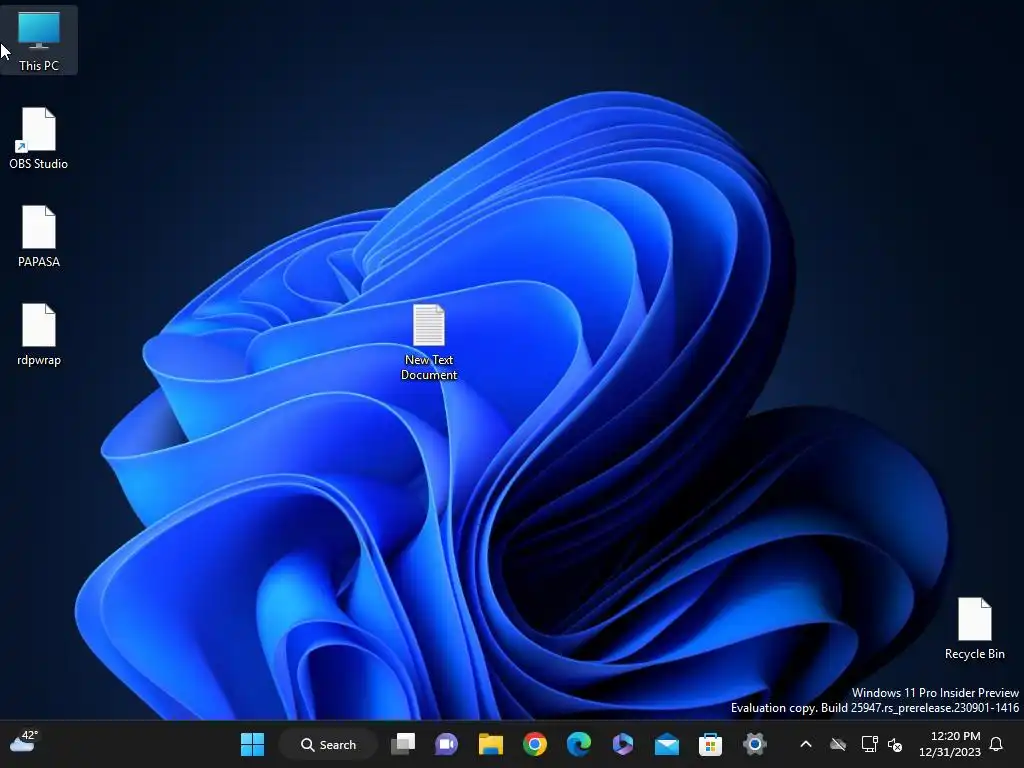Open the notification bell icon
The image size is (1024, 768).
tap(997, 744)
